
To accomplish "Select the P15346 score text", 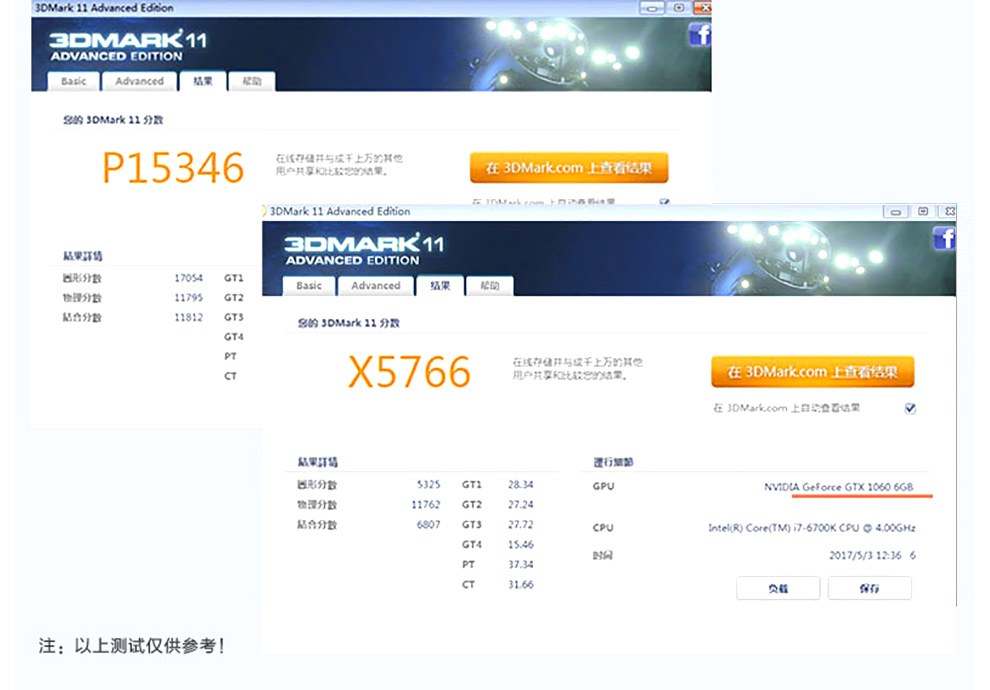I will 173,168.
